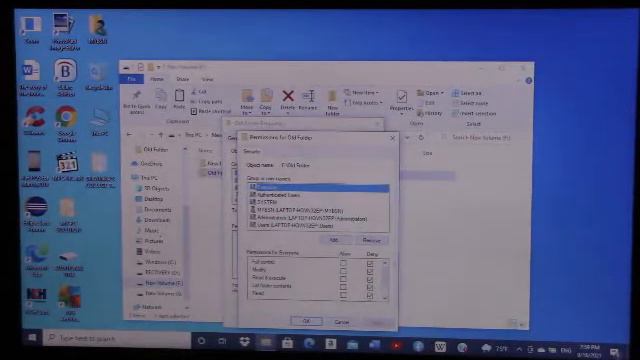Toggle the Deny checkbox for Modify

pos(370,272)
